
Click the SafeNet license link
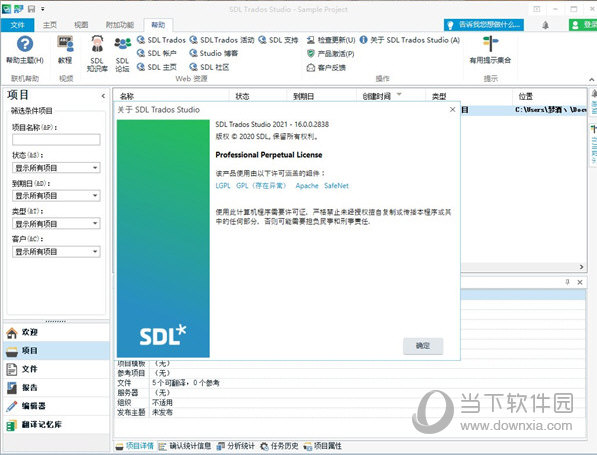(337, 186)
